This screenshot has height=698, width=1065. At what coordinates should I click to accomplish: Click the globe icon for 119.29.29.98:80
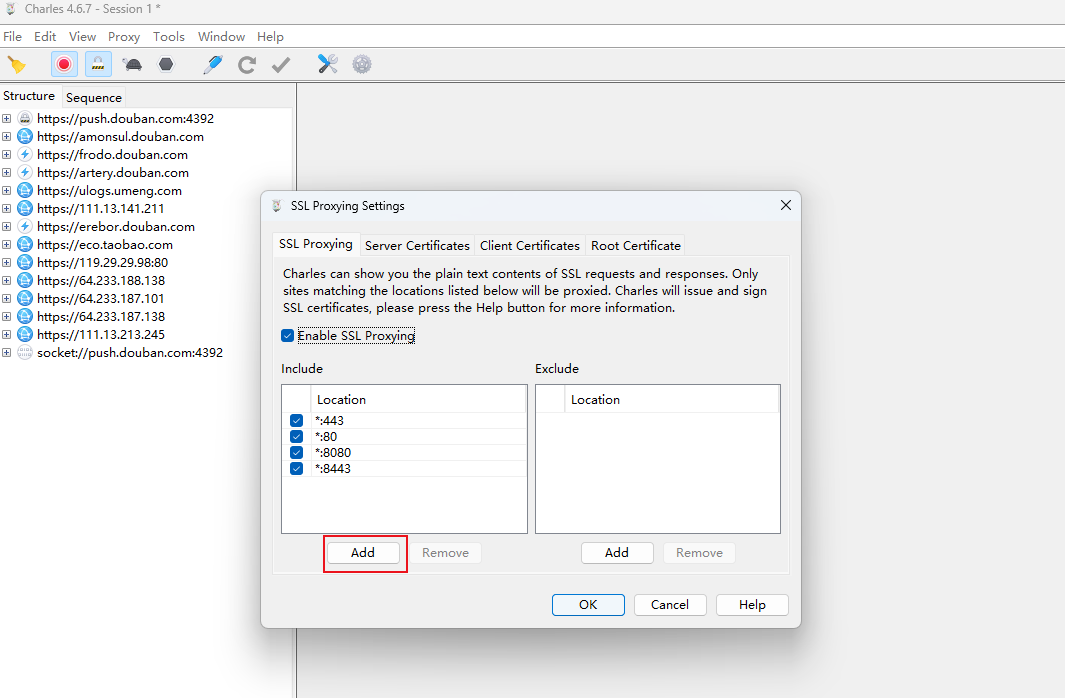tap(25, 262)
